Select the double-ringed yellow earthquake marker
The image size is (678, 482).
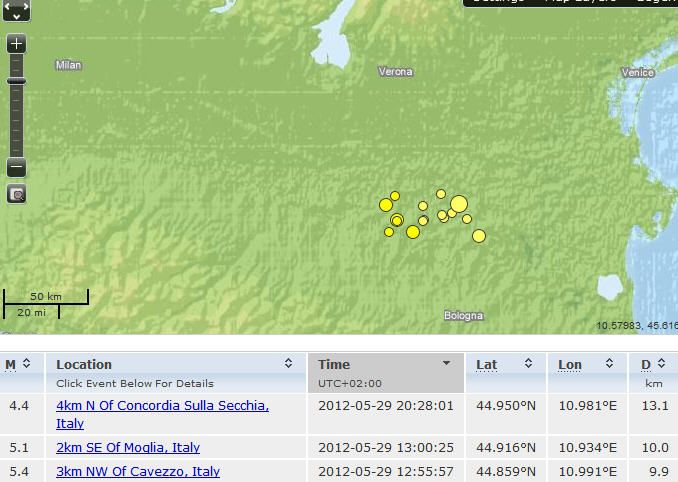[x=397, y=220]
